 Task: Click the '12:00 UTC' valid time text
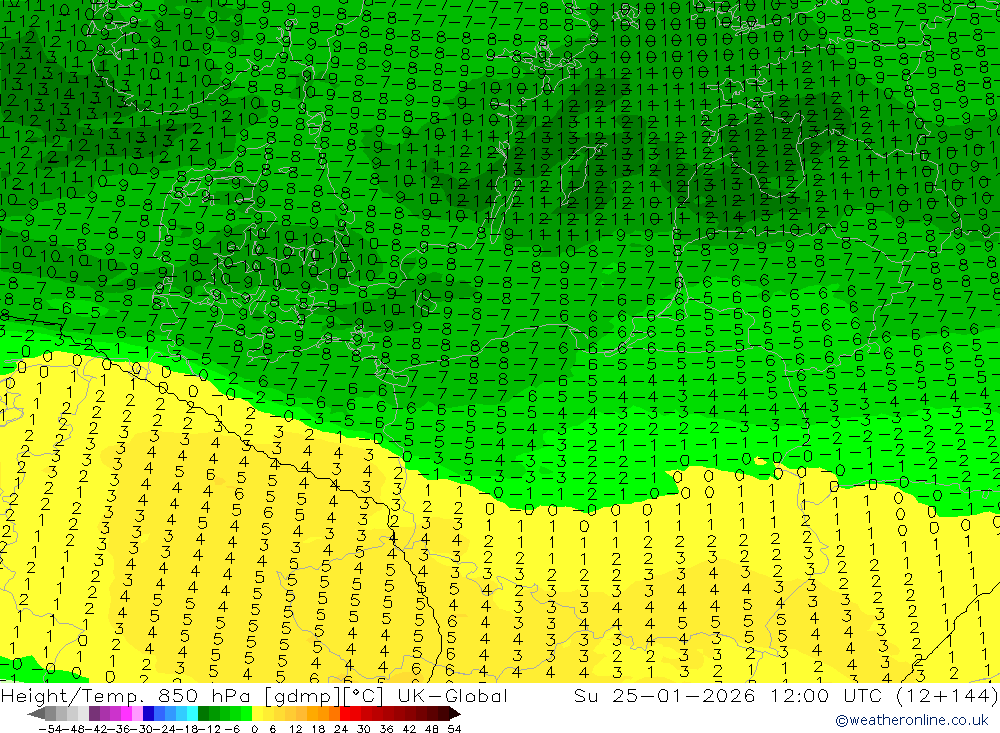pyautogui.click(x=828, y=695)
